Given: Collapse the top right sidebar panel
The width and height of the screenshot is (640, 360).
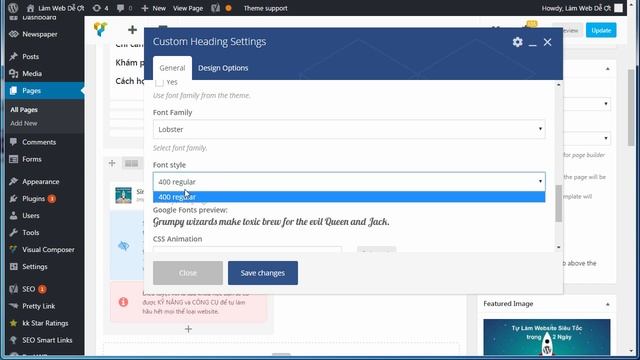Looking at the screenshot, I should click(607, 69).
